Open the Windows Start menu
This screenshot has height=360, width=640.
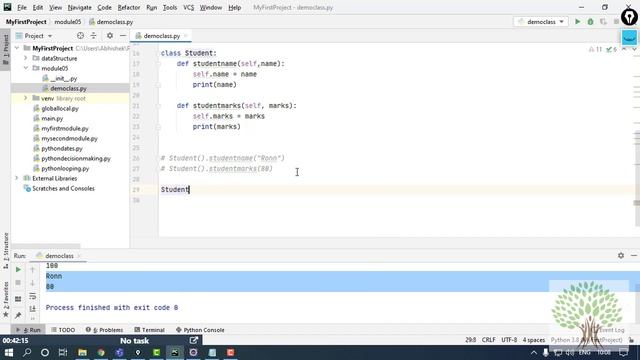tap(9, 352)
